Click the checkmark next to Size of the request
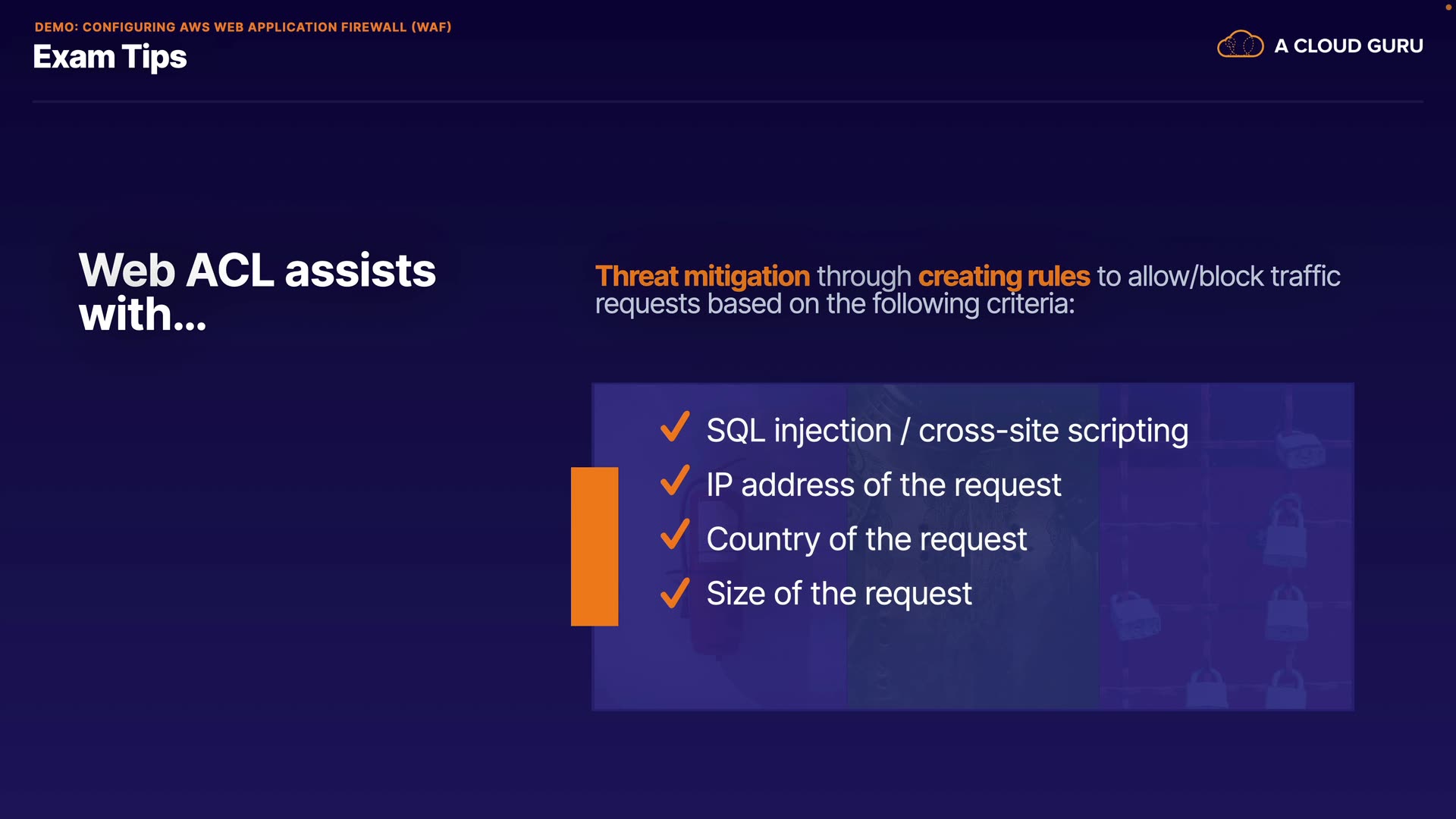The image size is (1456, 819). pos(674,593)
